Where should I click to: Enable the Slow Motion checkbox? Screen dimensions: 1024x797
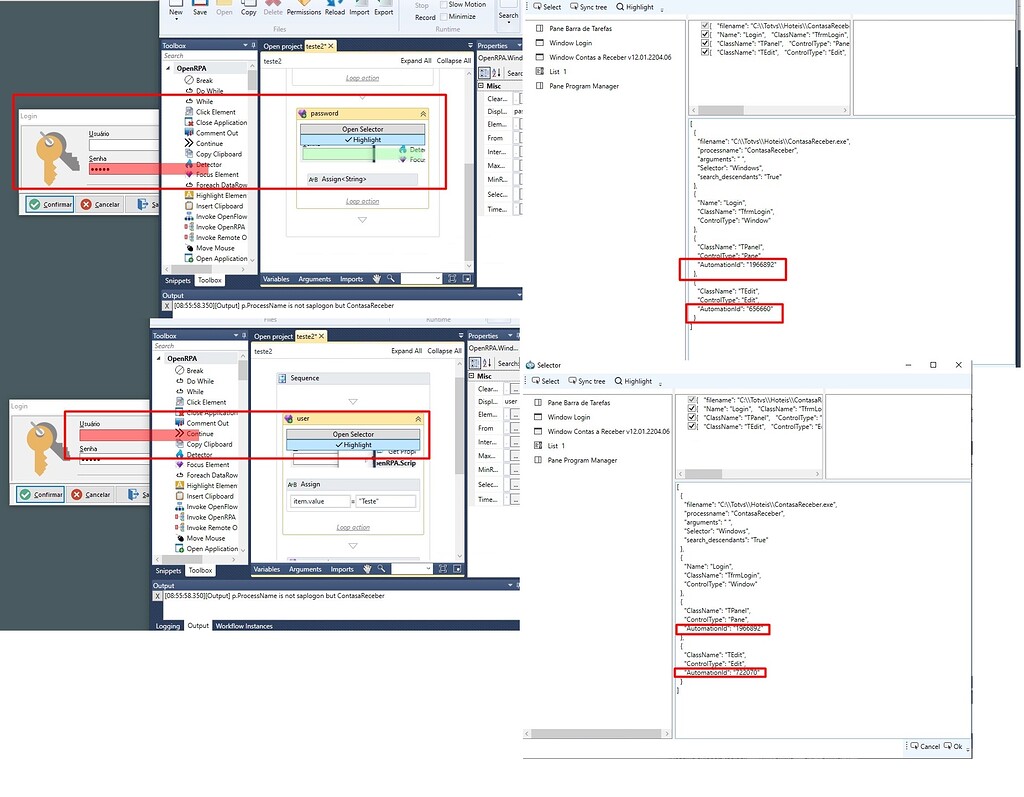point(445,5)
